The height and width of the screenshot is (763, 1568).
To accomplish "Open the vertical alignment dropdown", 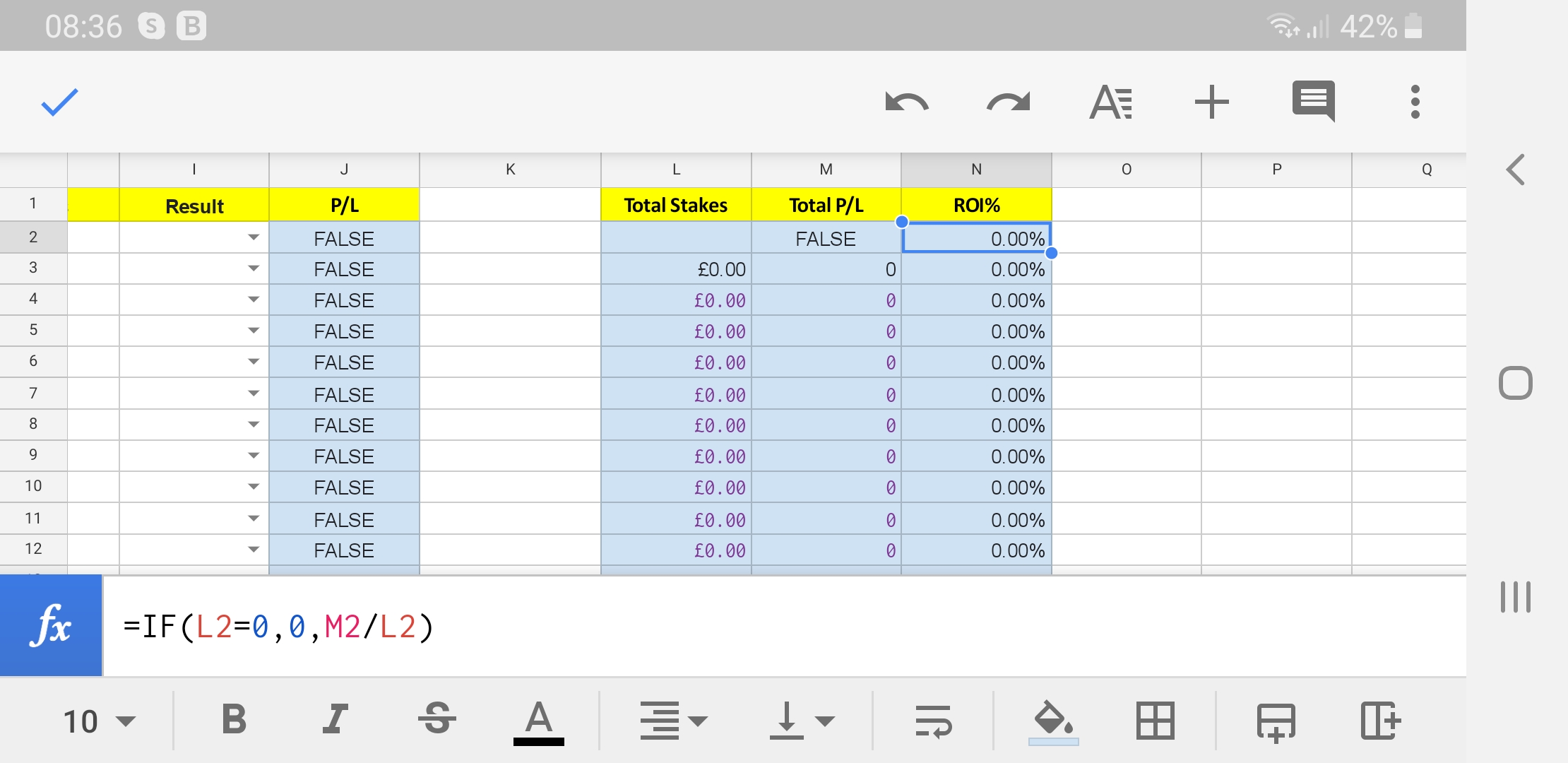I will 802,721.
